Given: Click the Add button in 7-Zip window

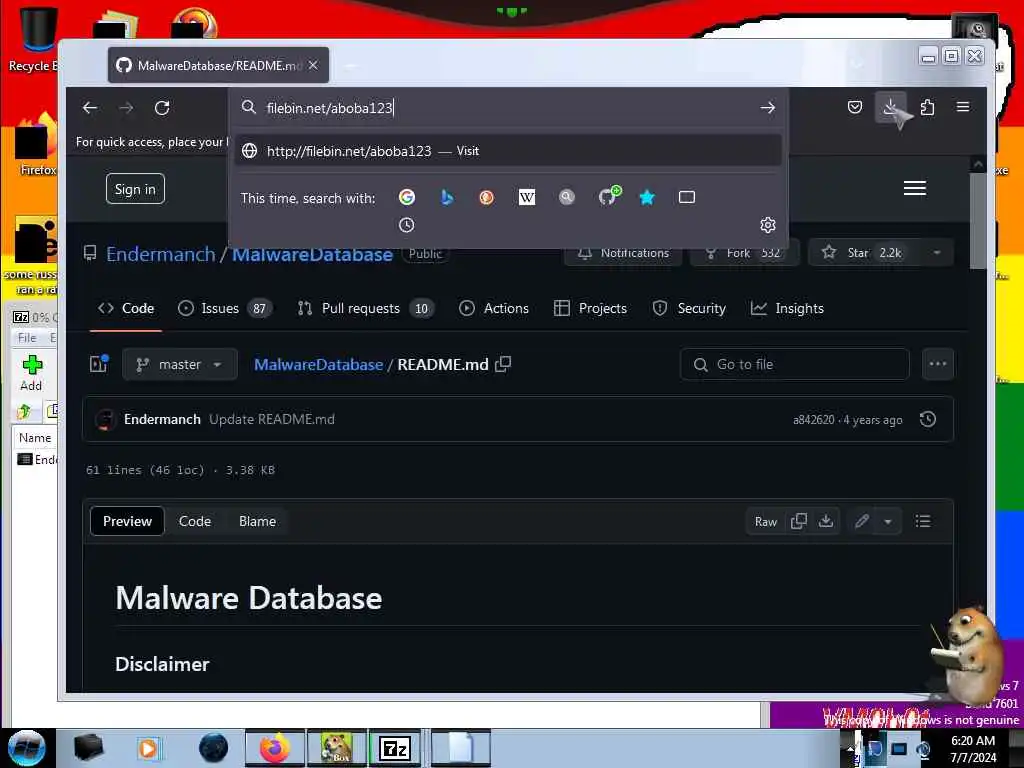Looking at the screenshot, I should (x=31, y=374).
